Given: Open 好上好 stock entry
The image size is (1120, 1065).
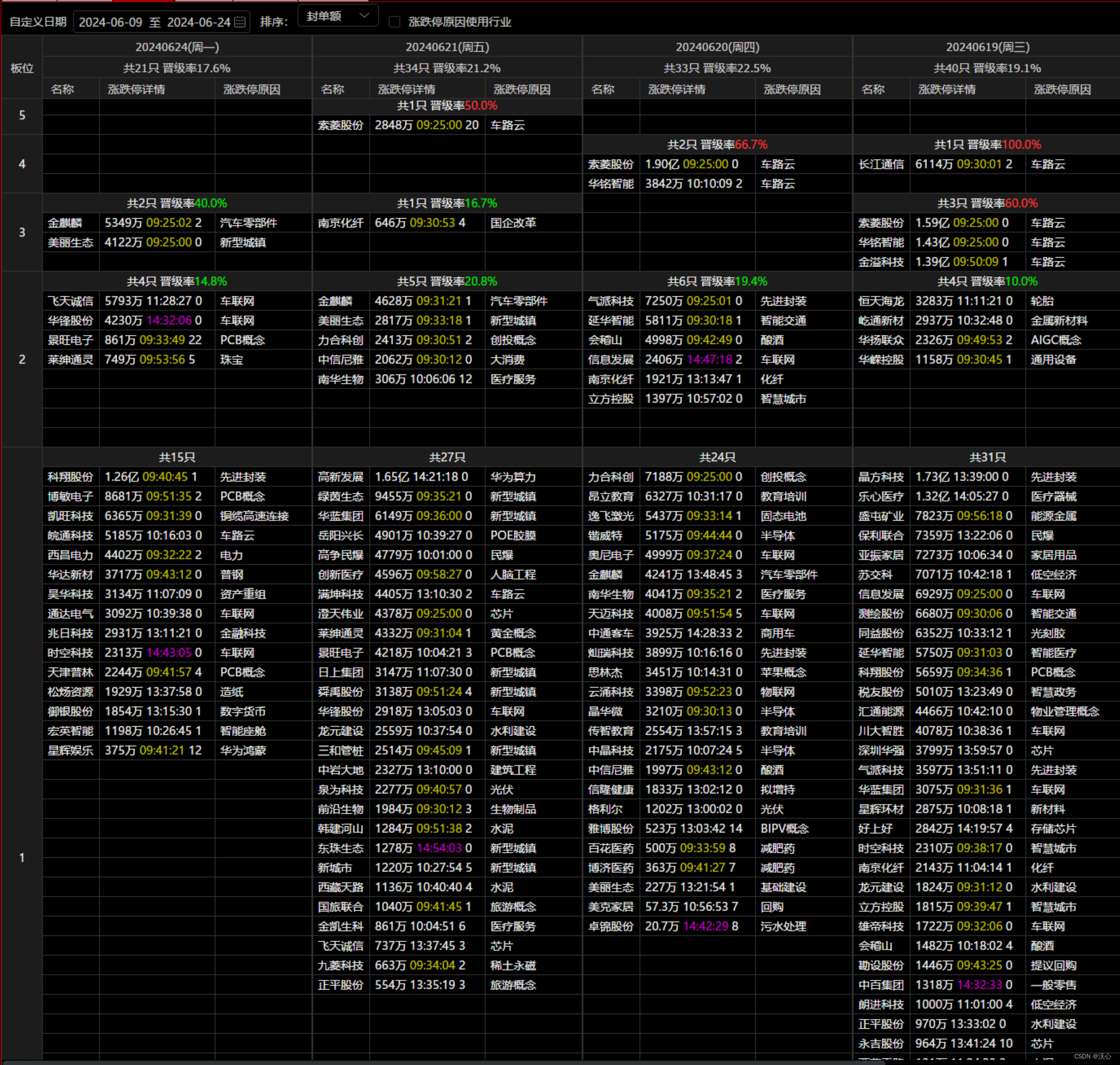Looking at the screenshot, I should click(x=875, y=829).
